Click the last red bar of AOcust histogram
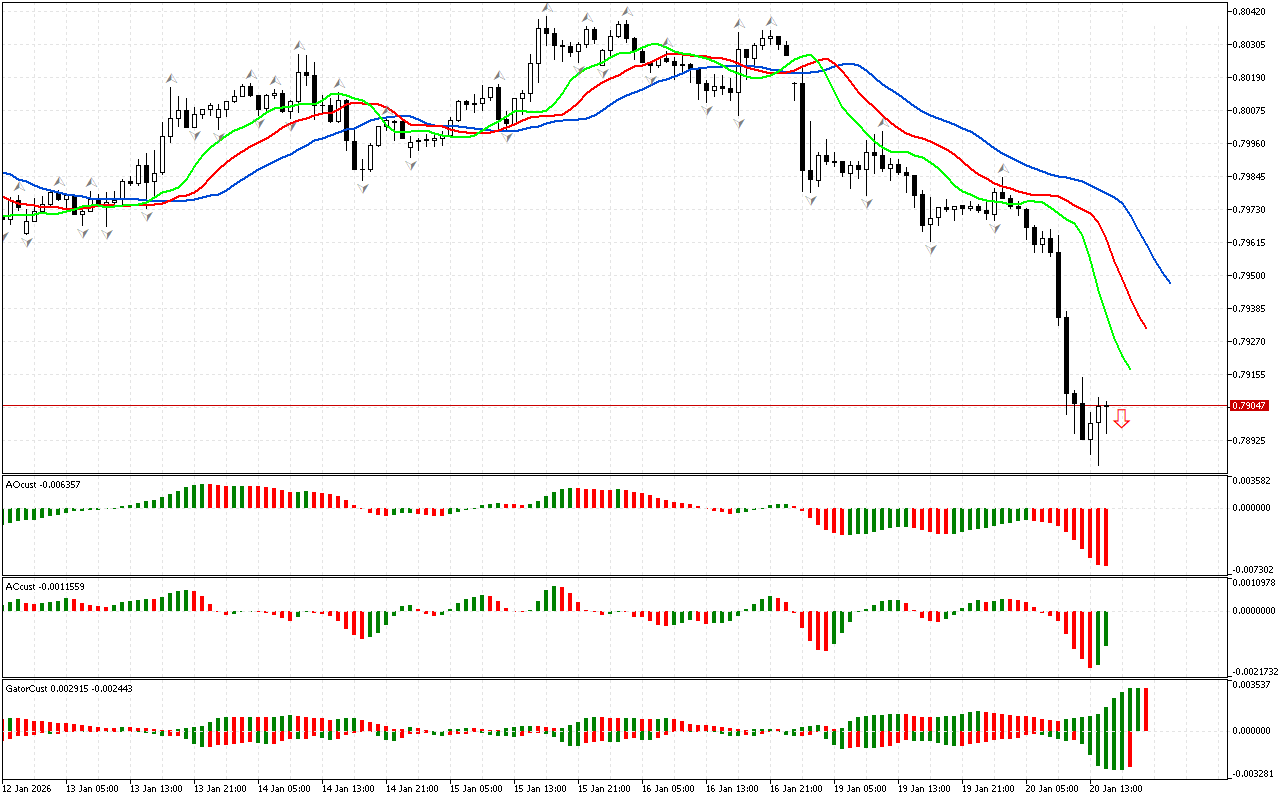This screenshot has height=800, width=1280. [x=1105, y=537]
